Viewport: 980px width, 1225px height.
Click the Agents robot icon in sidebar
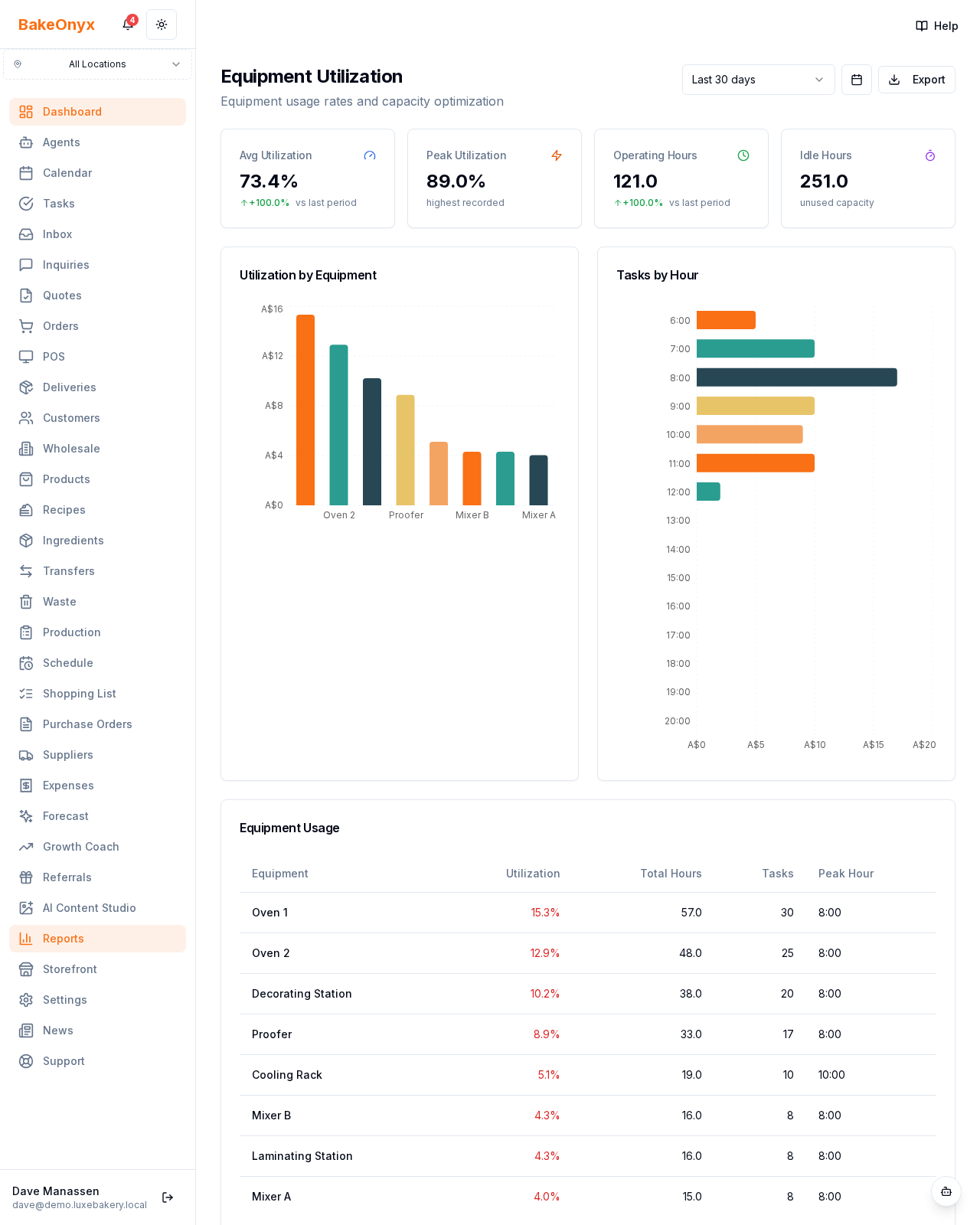pyautogui.click(x=26, y=142)
